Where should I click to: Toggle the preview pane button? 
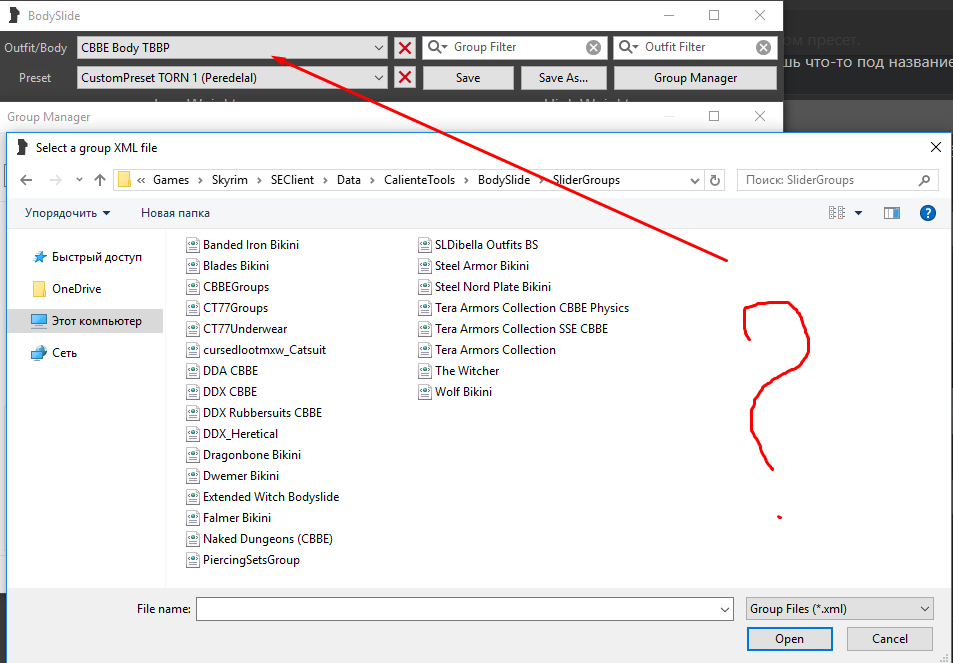pos(892,213)
